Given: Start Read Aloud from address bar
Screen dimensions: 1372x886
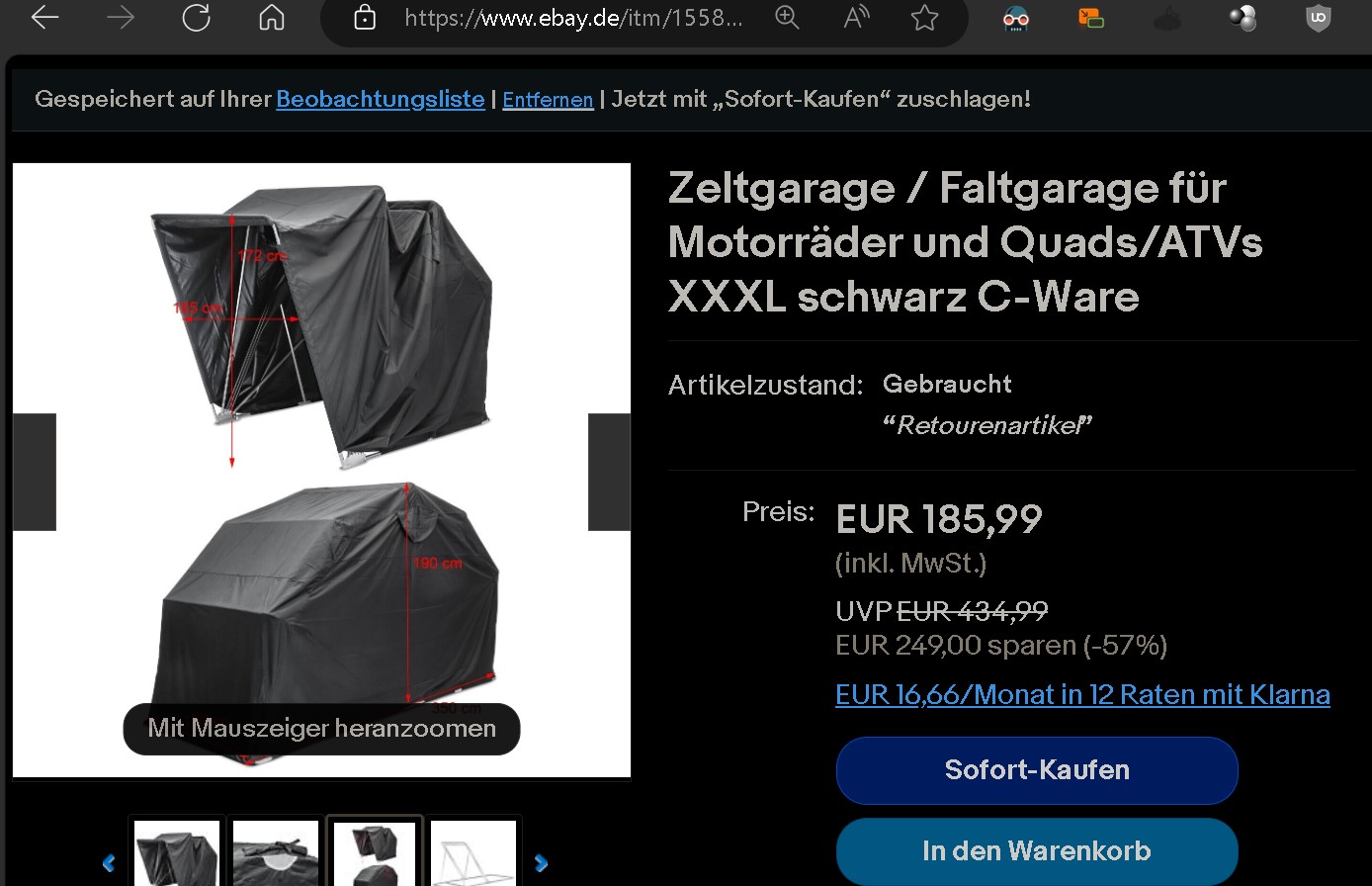Looking at the screenshot, I should pyautogui.click(x=856, y=17).
